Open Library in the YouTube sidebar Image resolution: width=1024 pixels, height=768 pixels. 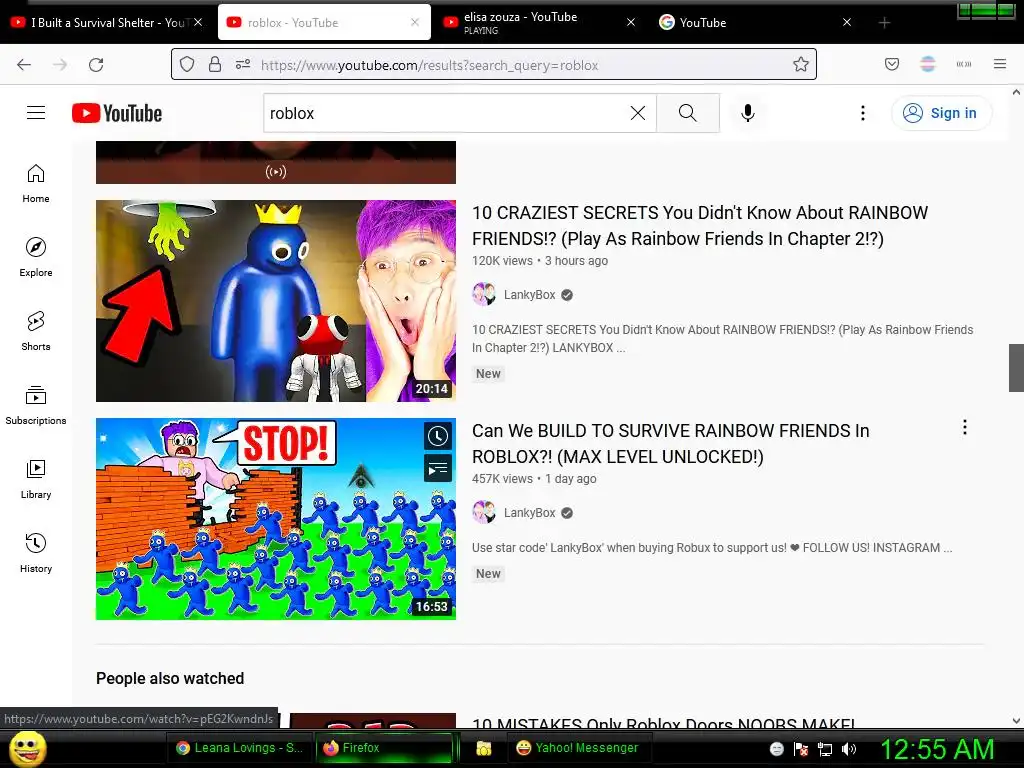click(36, 479)
